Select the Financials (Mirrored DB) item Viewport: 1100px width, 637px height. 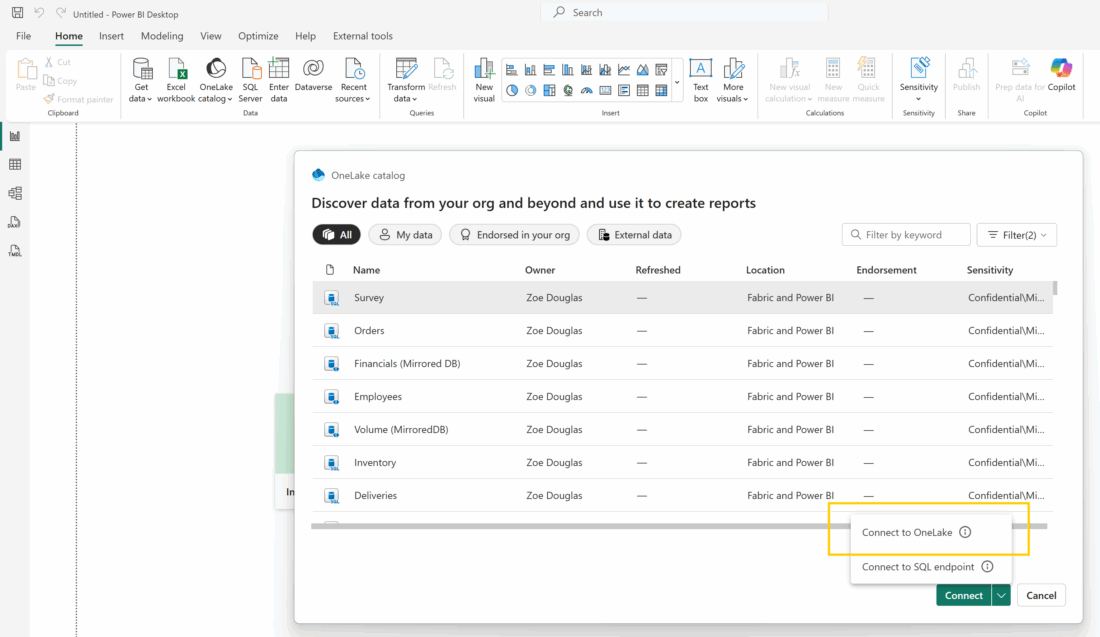407,363
